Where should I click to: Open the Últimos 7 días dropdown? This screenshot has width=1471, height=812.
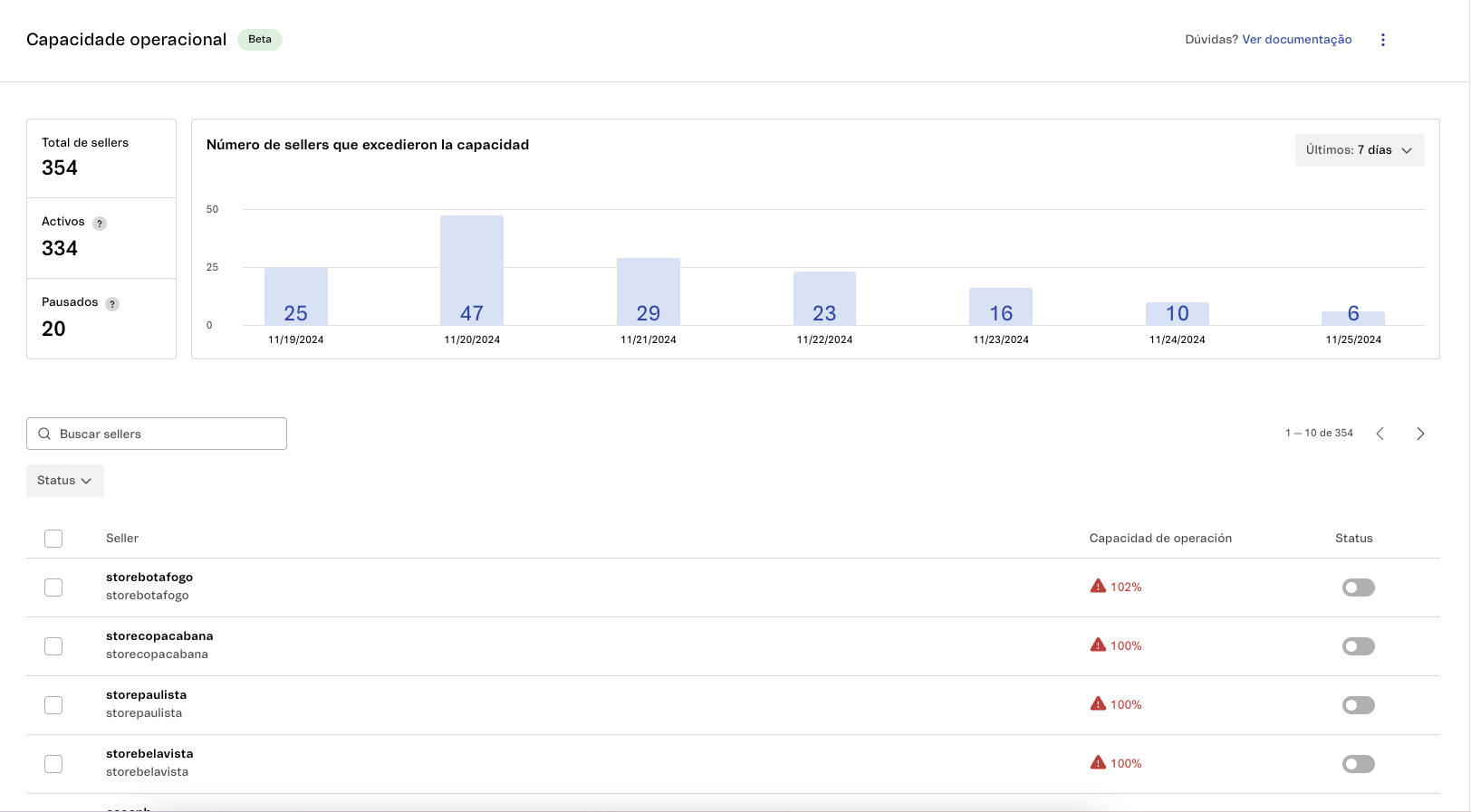tap(1359, 150)
